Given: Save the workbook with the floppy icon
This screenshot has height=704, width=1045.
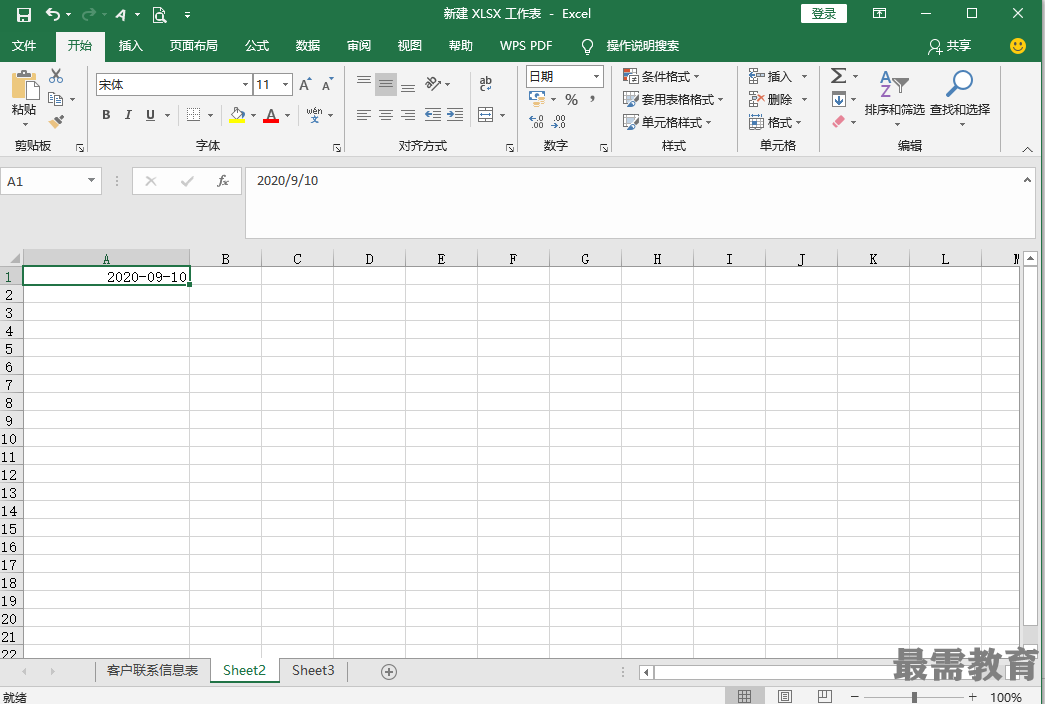Looking at the screenshot, I should [23, 14].
